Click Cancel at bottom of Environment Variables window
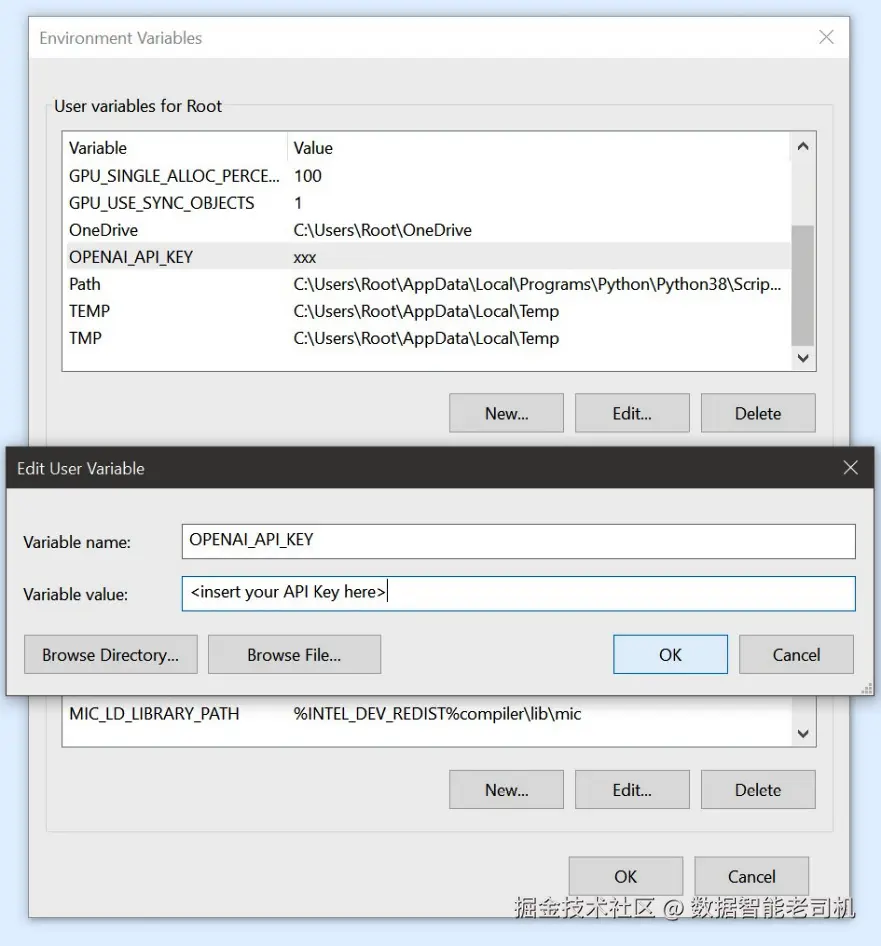 pos(751,876)
